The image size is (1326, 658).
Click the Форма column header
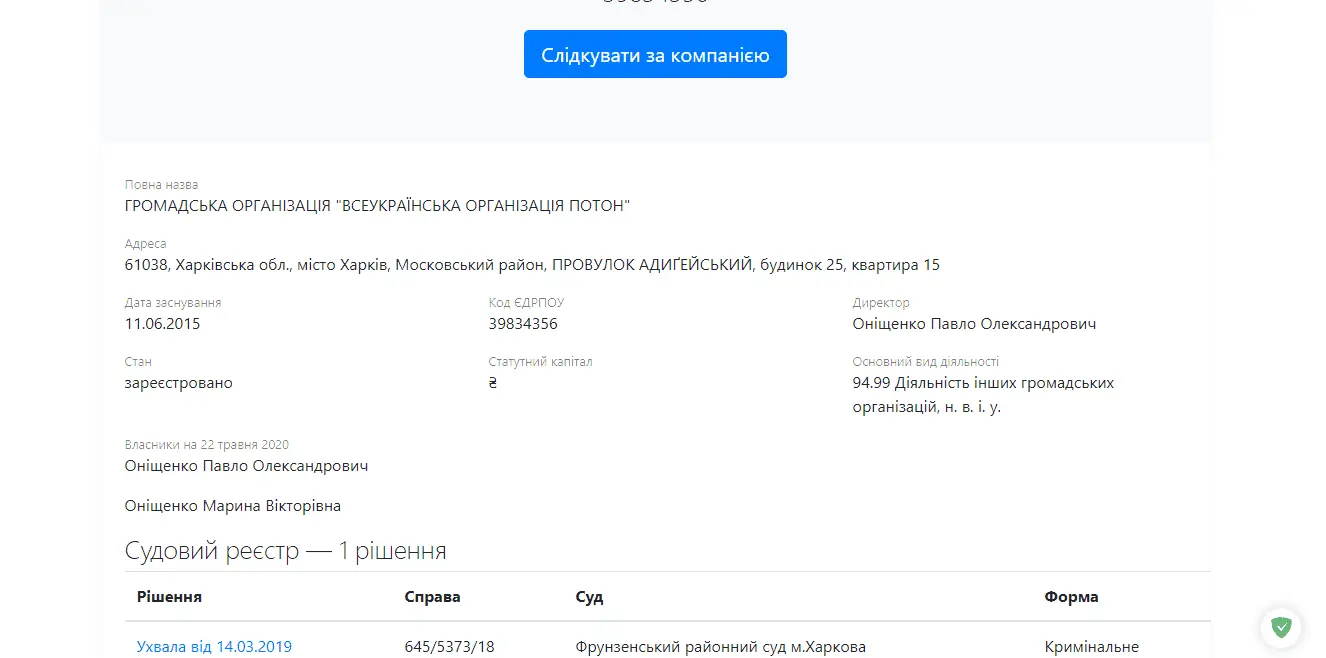click(x=1071, y=597)
